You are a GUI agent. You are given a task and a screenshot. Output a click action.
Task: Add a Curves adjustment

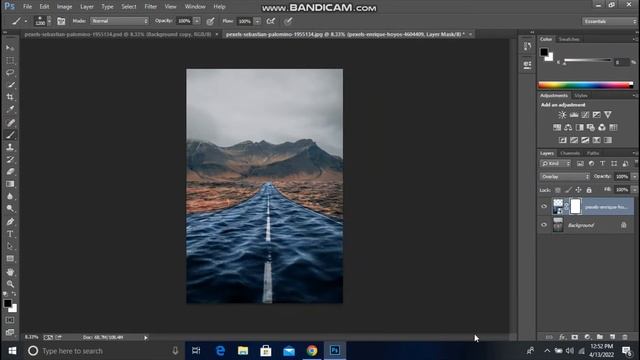(x=585, y=115)
